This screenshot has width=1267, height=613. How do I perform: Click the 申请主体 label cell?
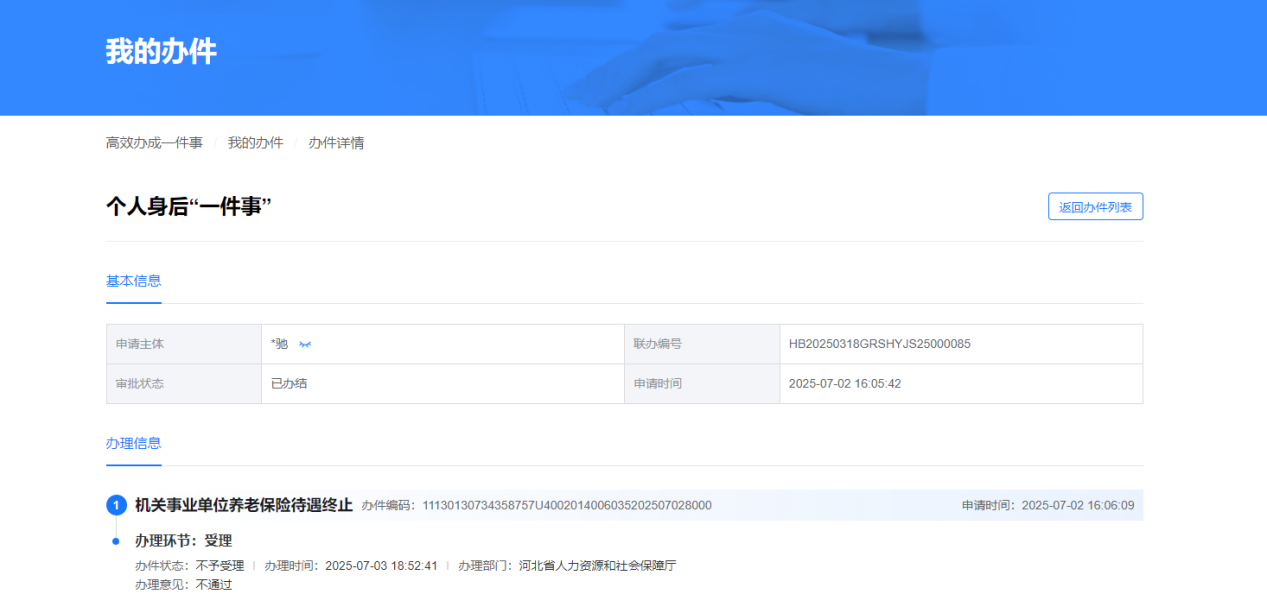(x=140, y=344)
